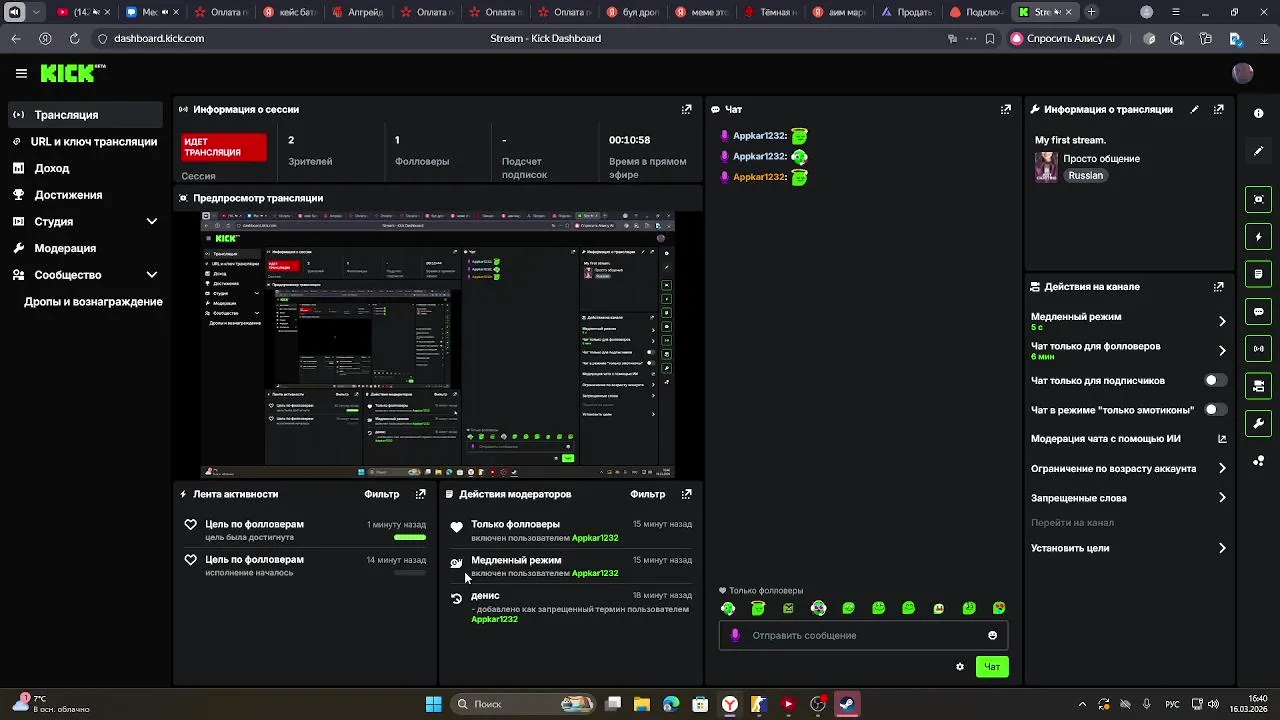The height and width of the screenshot is (720, 1280).
Task: Open Дропы и вознаграждения page
Action: (93, 301)
